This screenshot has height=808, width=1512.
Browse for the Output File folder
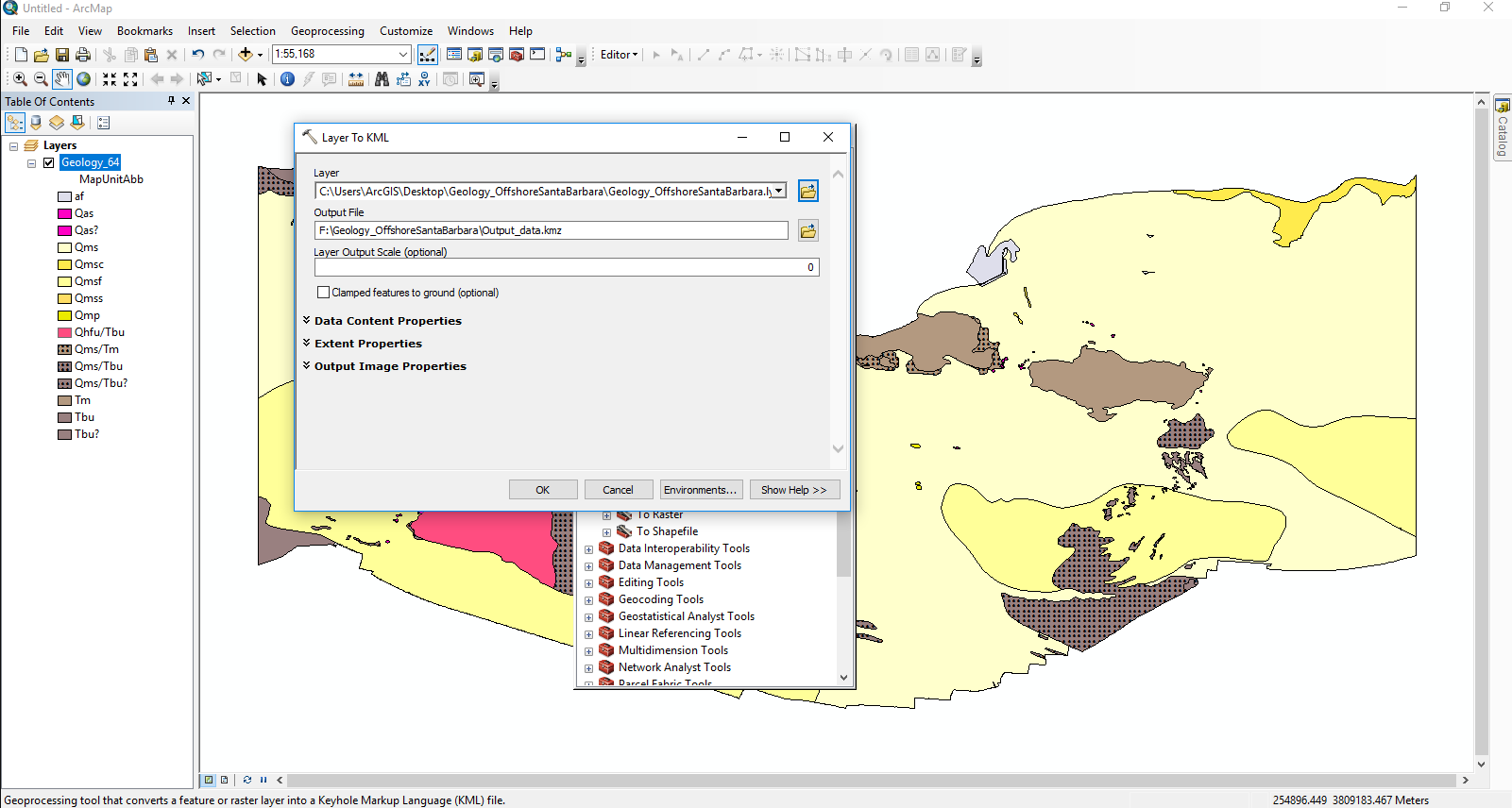pos(807,230)
